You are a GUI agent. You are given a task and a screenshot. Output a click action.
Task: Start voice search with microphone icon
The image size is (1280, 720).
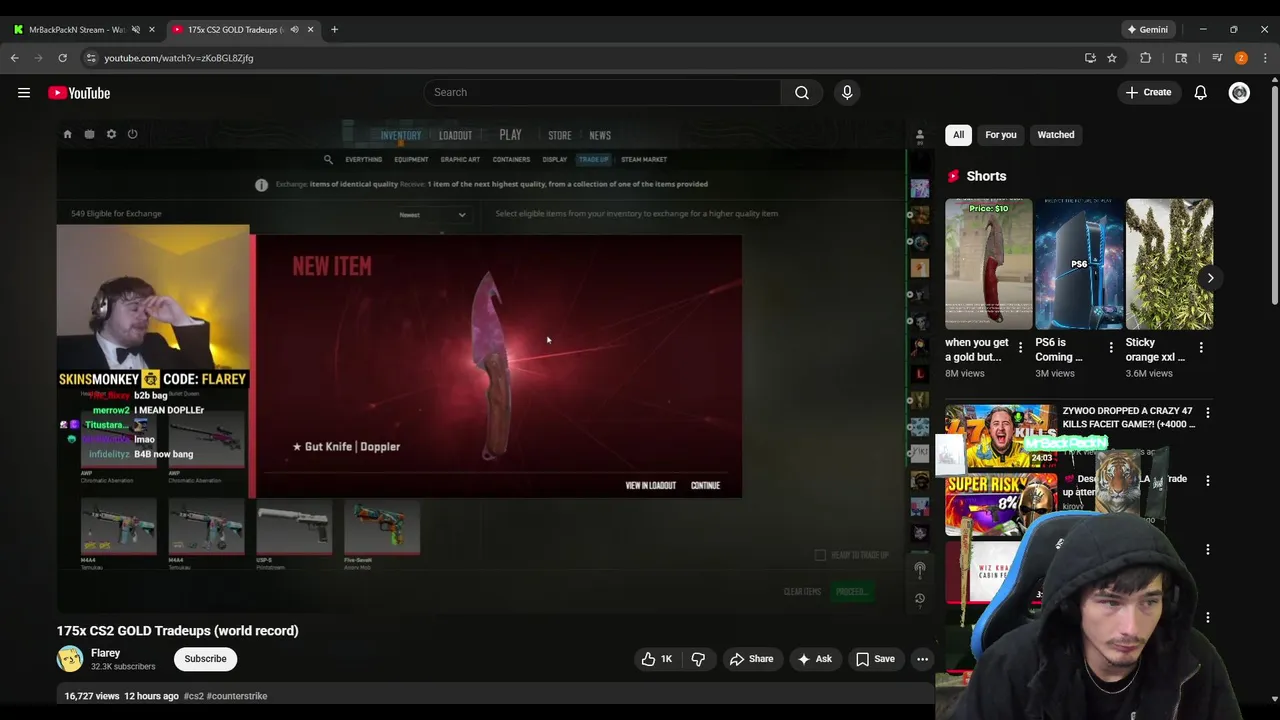coord(847,92)
